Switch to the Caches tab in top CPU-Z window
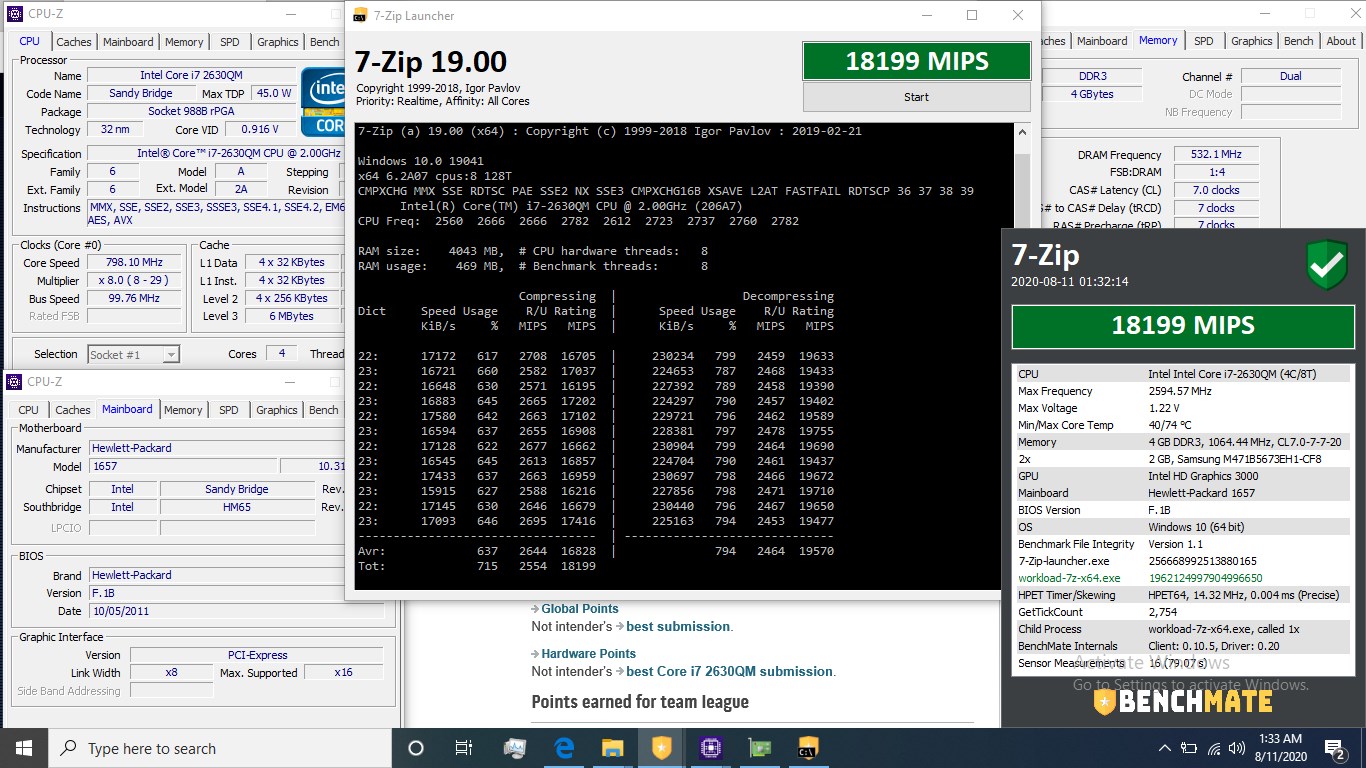Screen dimensions: 1366x768 click(x=74, y=42)
